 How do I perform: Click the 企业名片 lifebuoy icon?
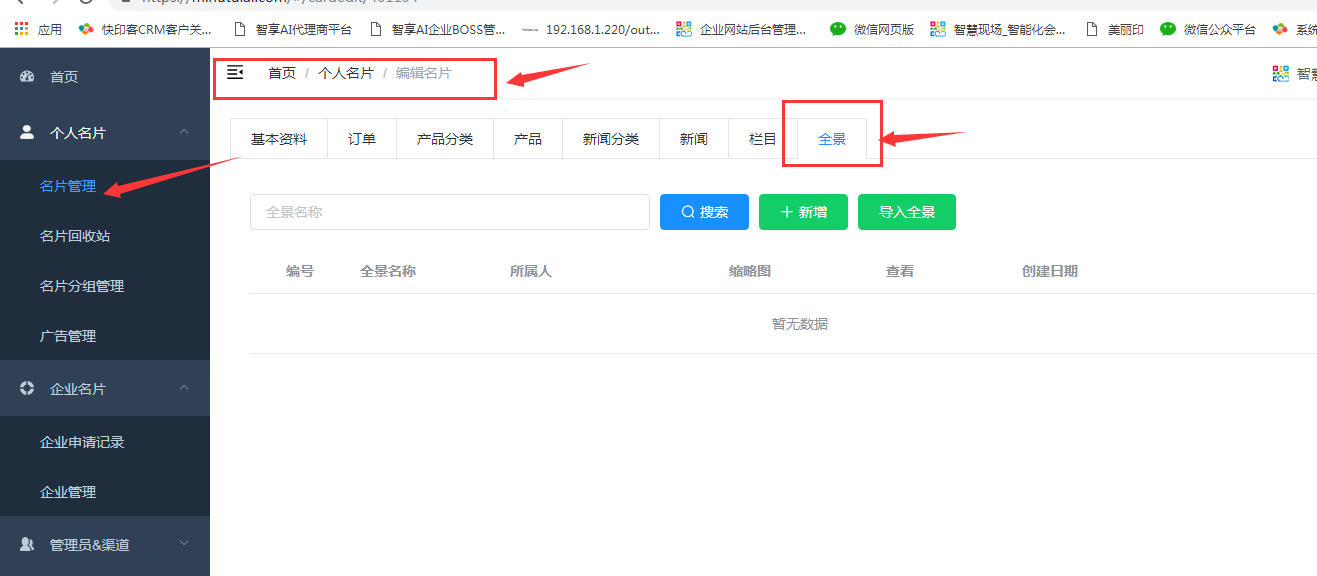pyautogui.click(x=27, y=388)
